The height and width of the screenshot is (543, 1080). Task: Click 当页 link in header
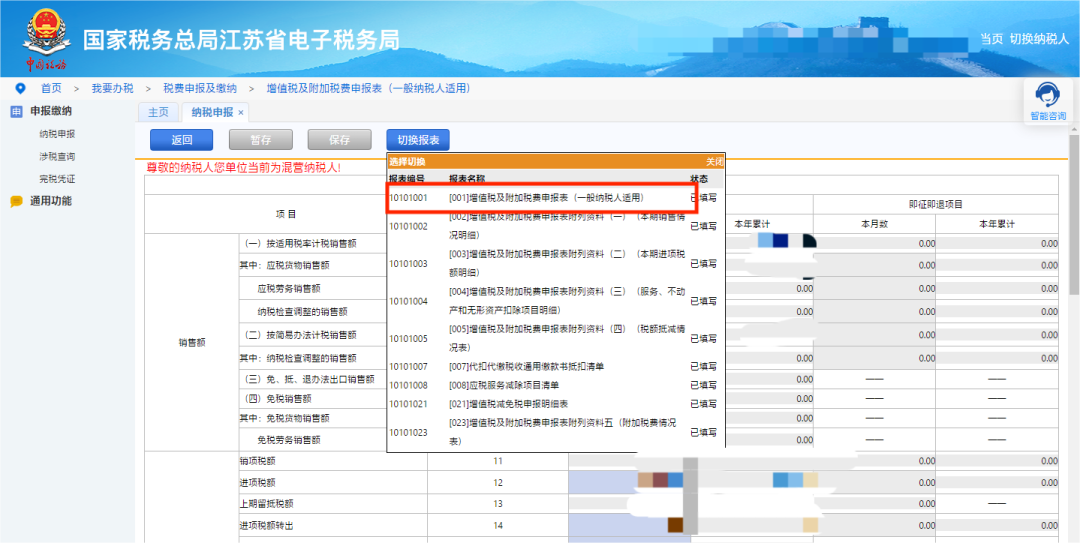[x=991, y=39]
